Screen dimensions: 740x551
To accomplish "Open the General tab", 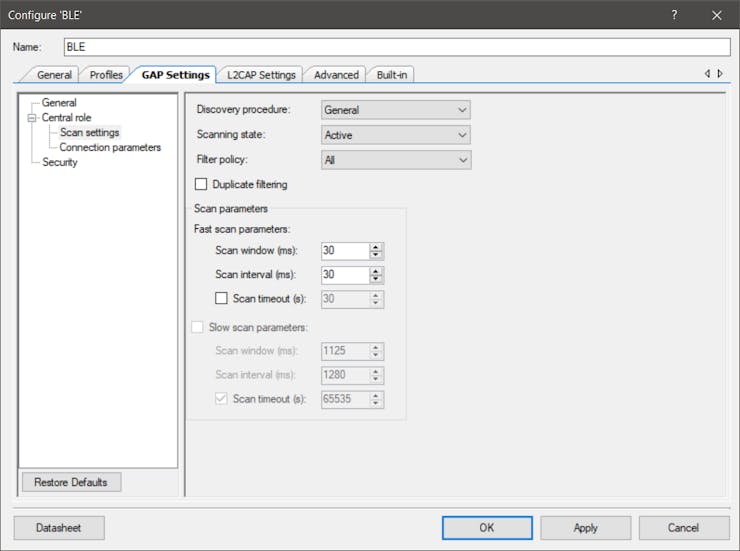I will [x=54, y=75].
